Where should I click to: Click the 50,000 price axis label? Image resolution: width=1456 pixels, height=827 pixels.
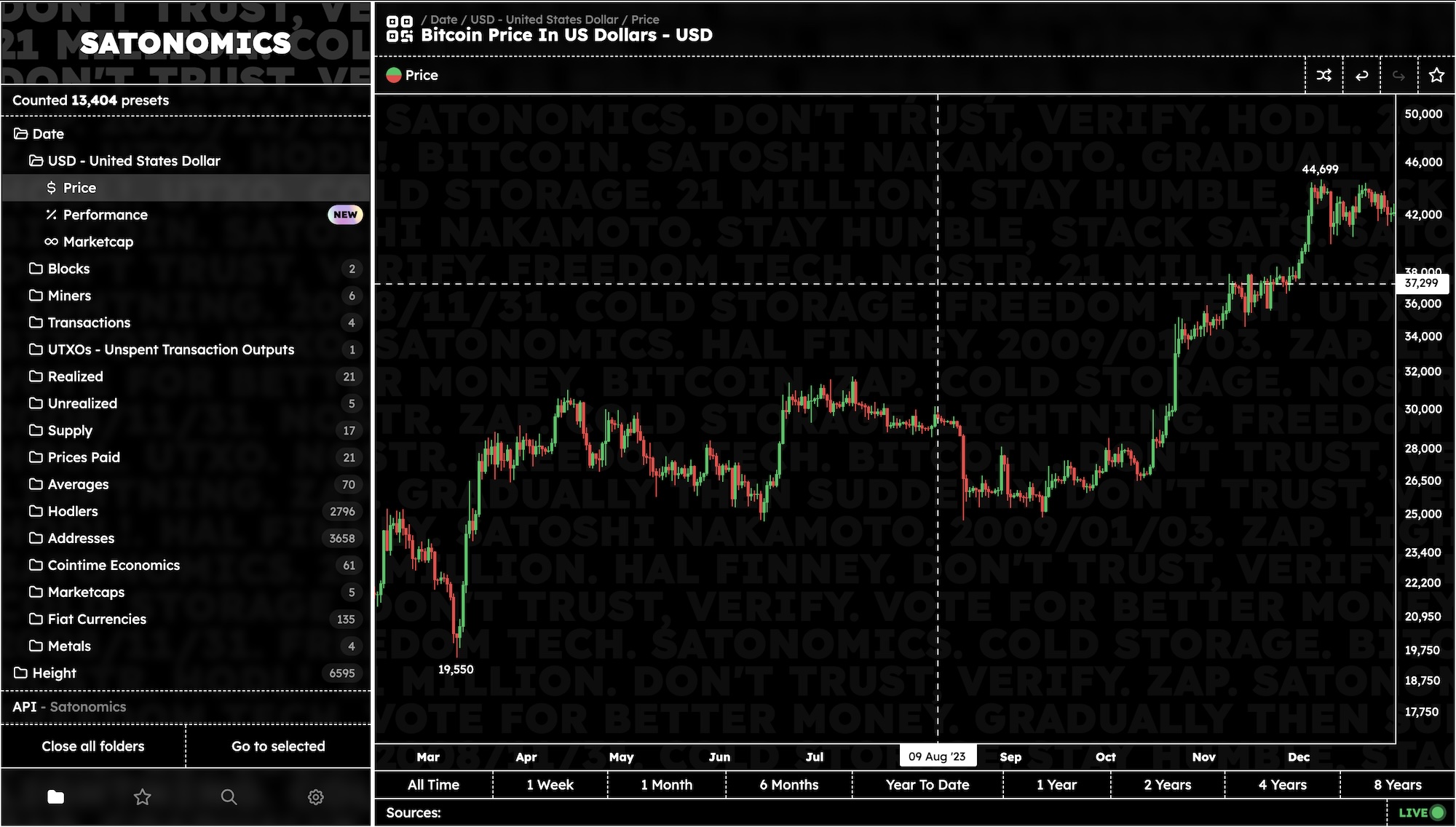(x=1423, y=114)
